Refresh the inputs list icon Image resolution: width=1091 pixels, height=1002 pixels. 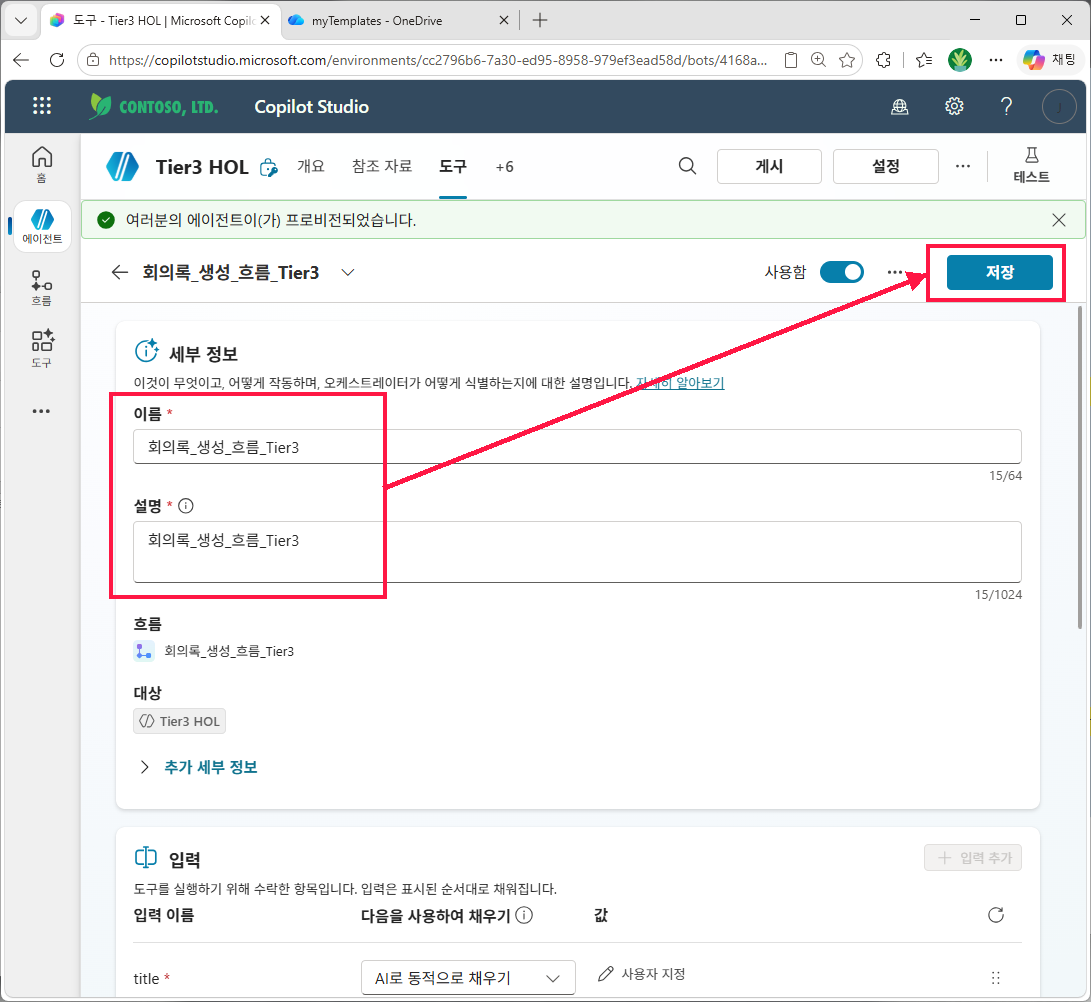(x=996, y=915)
